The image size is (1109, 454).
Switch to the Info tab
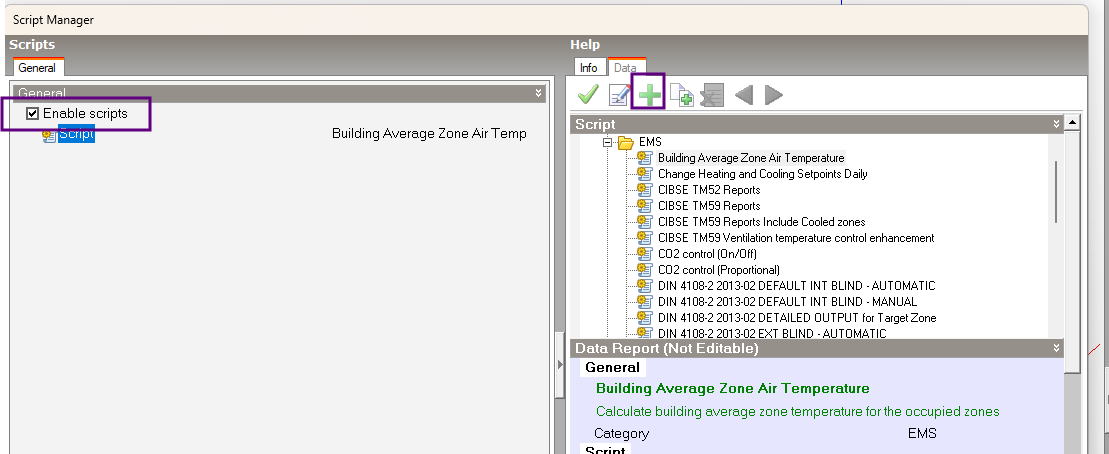(588, 68)
